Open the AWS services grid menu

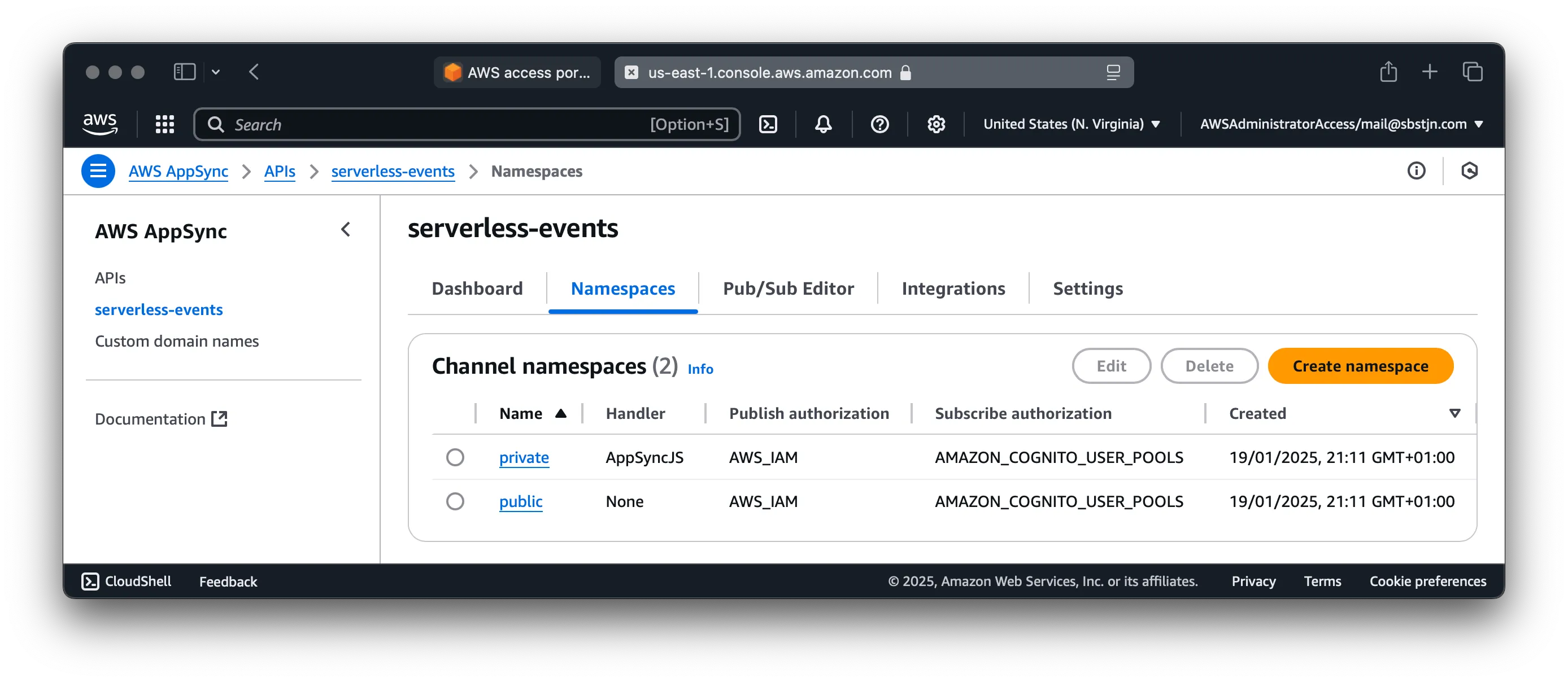pyautogui.click(x=164, y=124)
